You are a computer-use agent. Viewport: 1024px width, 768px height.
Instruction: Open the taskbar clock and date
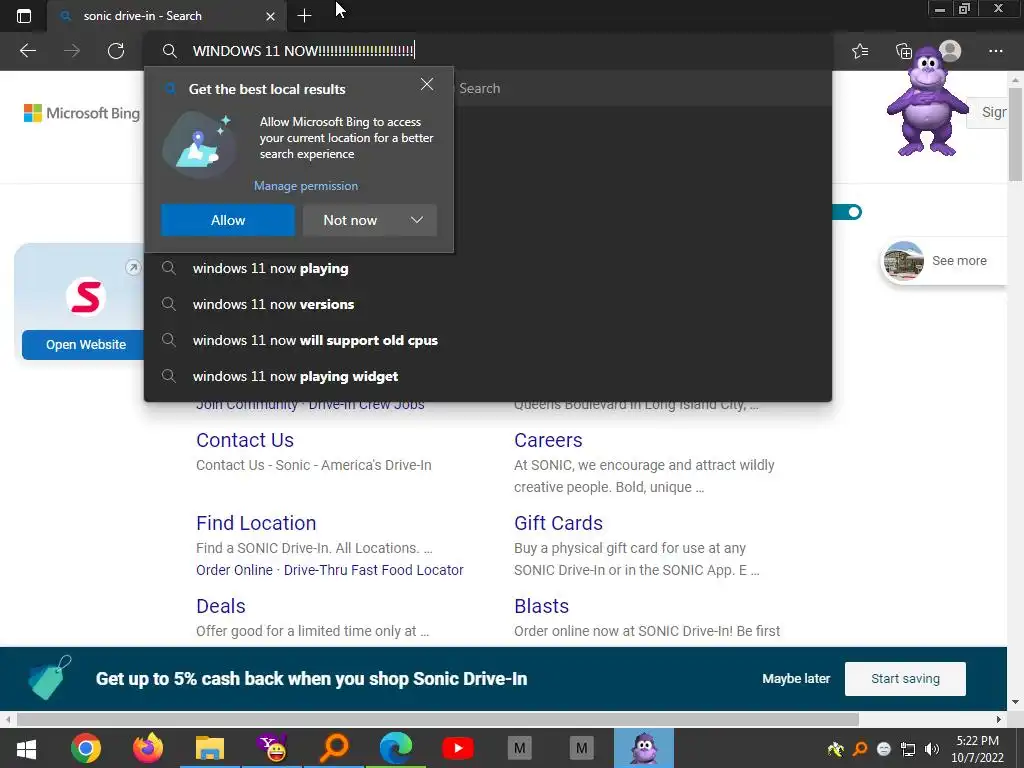[x=977, y=749]
